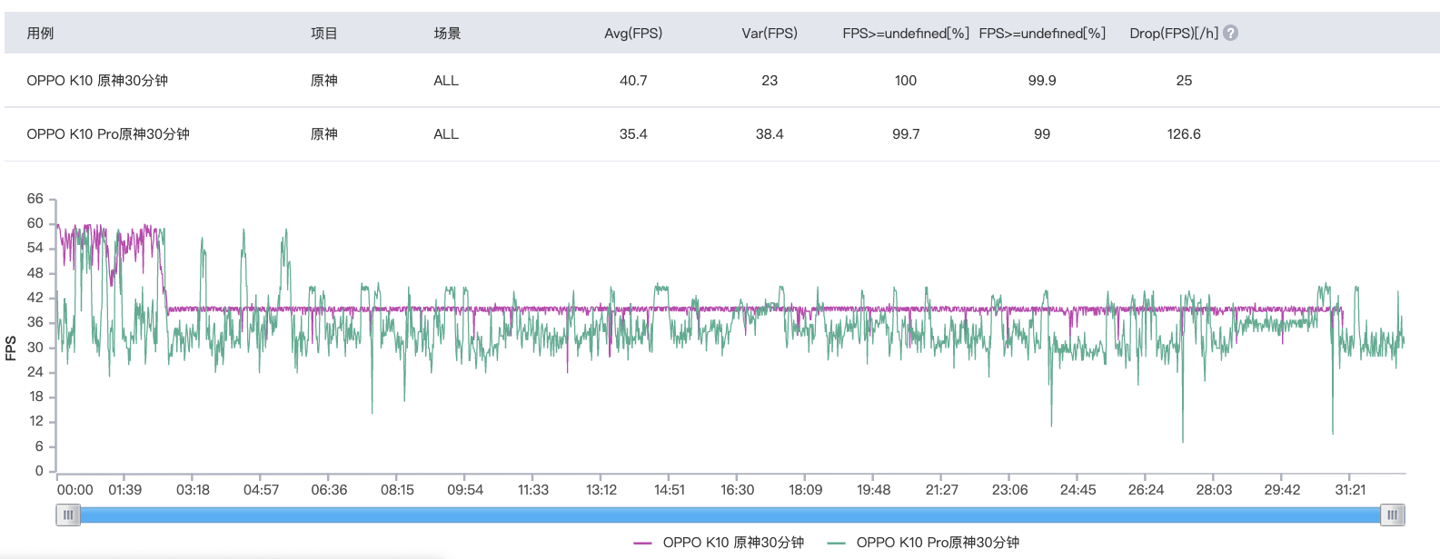1440x559 pixels.
Task: Click the variance value 23
Action: [769, 80]
